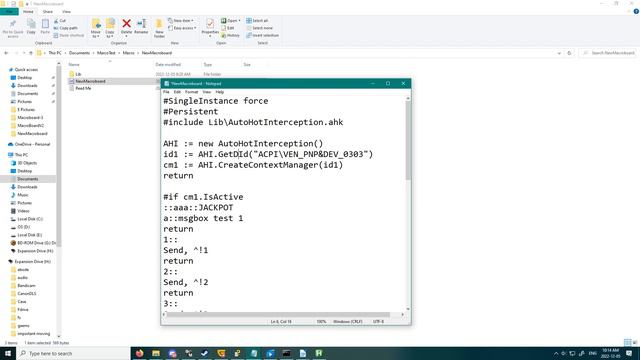Click Cut in the Clipboard group
Screen dimensions: 640x360
coord(60,20)
